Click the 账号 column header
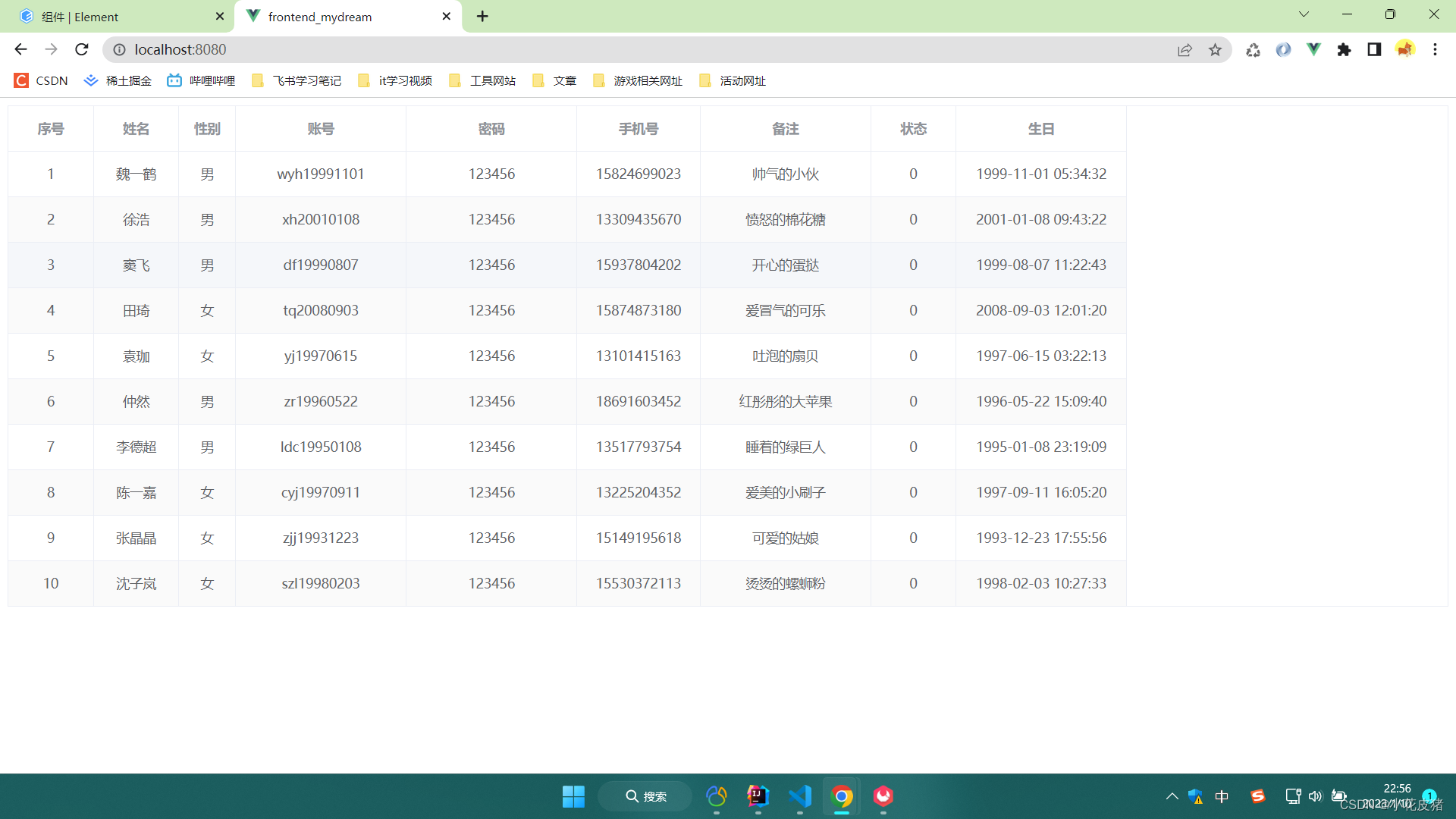 click(x=321, y=129)
